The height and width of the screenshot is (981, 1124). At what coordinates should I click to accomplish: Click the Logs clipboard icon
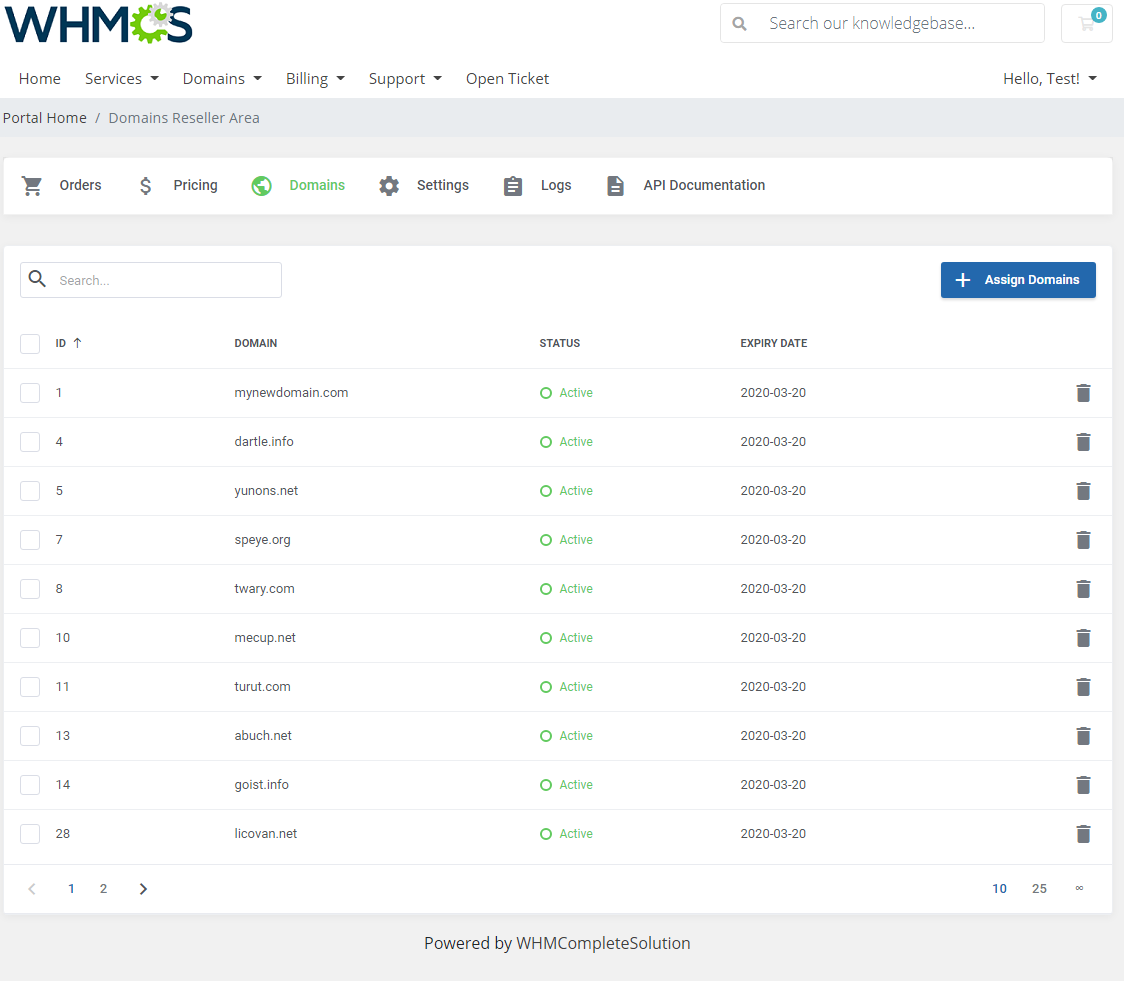[x=513, y=186]
